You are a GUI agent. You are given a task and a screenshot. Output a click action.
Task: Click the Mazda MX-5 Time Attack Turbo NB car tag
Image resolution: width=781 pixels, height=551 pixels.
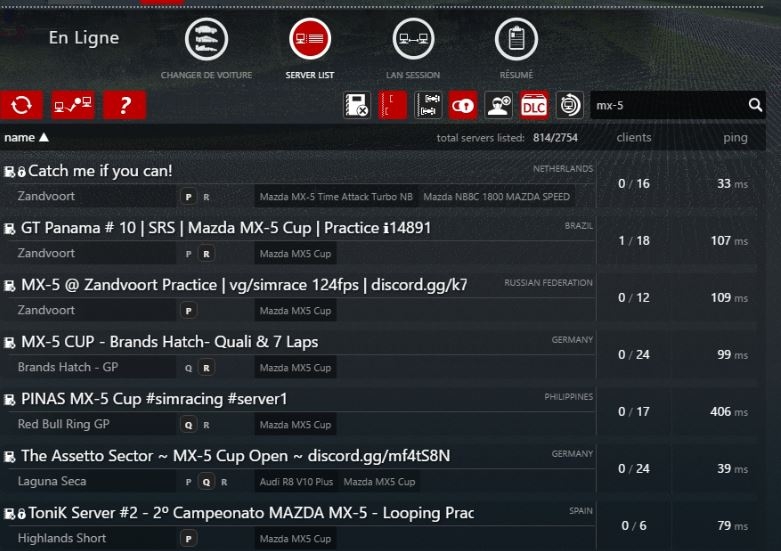336,197
